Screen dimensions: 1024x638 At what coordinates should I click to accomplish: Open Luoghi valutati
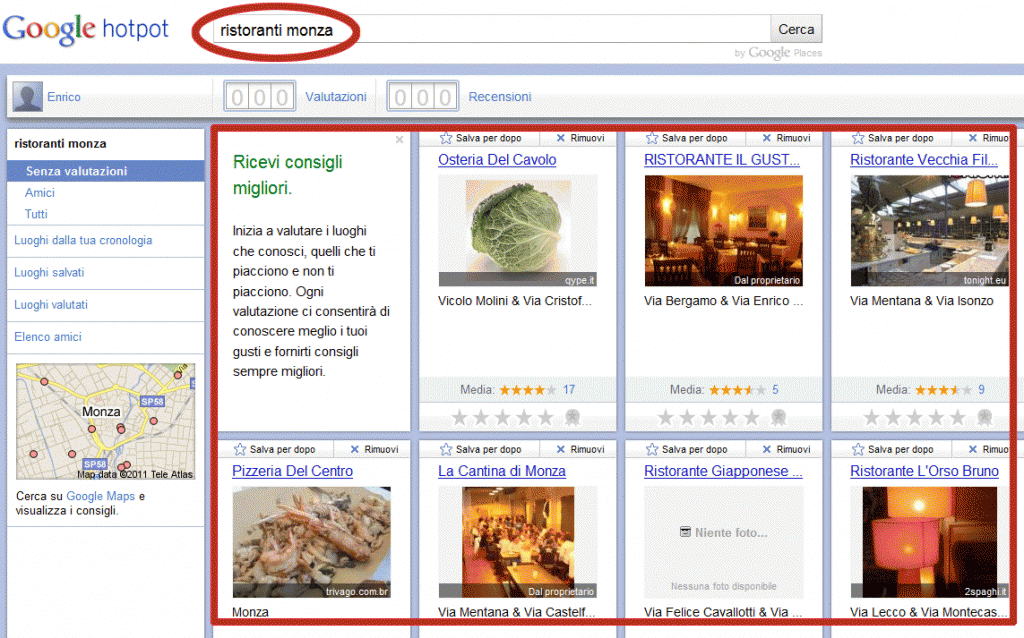pyautogui.click(x=51, y=304)
